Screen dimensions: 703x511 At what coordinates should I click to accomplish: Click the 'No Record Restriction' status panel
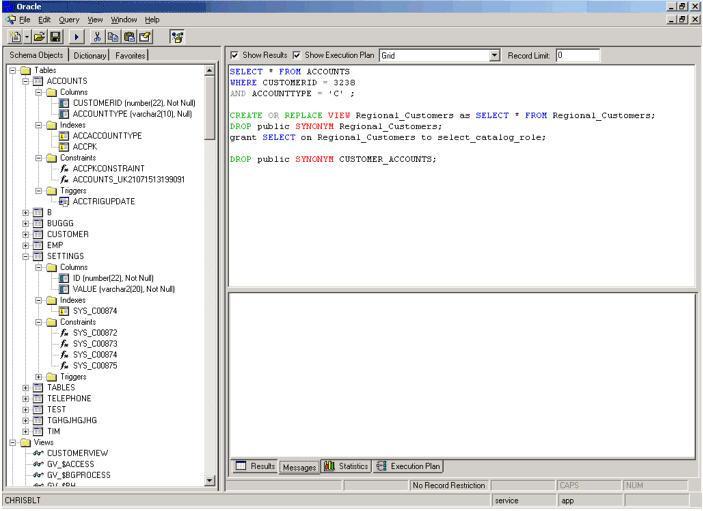(x=449, y=485)
